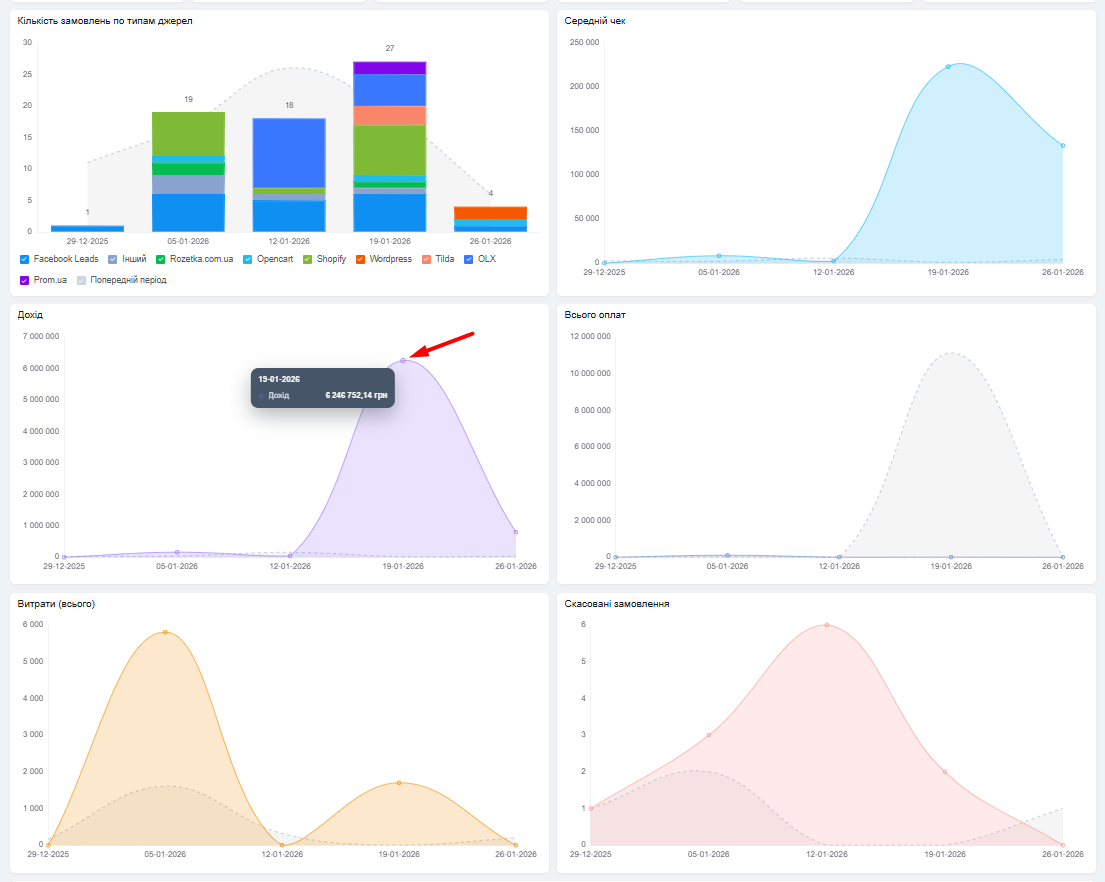Select Скасовані замовлення peak at 12-01-2026
Image resolution: width=1105 pixels, height=882 pixels.
coord(827,625)
